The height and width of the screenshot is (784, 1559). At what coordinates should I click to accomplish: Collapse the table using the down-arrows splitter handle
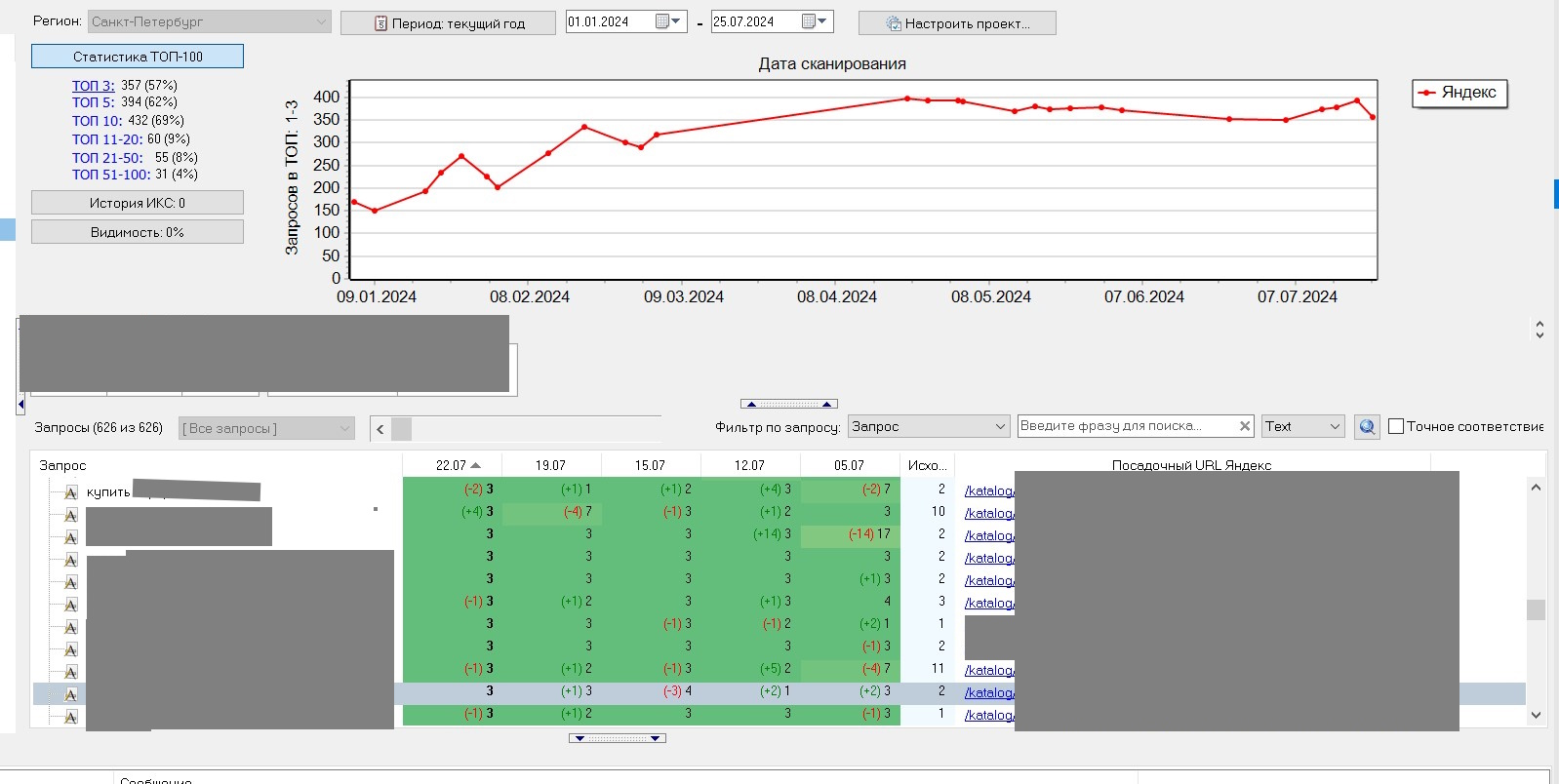click(618, 738)
